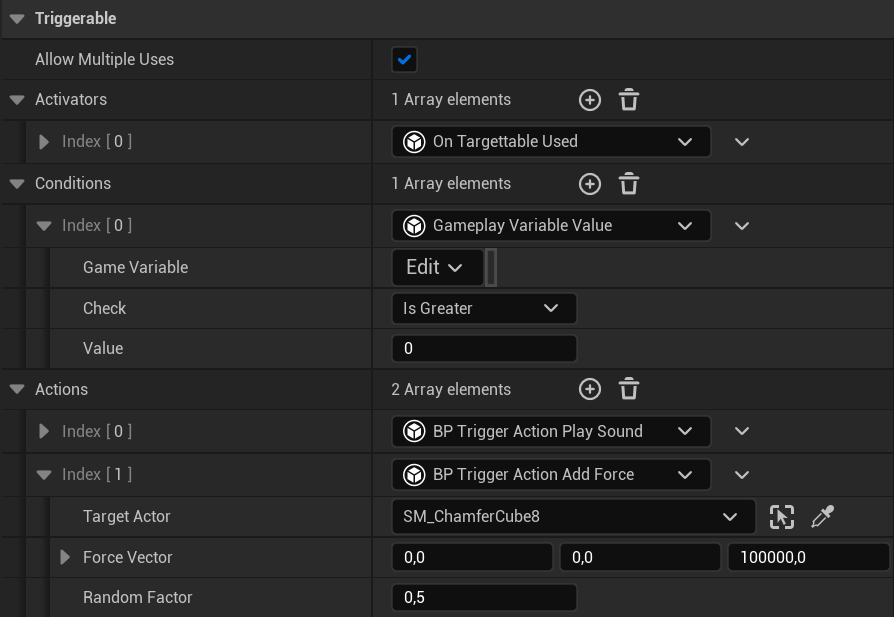This screenshot has height=617, width=894.
Task: Uncheck Allow Multiple Uses checkbox
Action: click(404, 59)
